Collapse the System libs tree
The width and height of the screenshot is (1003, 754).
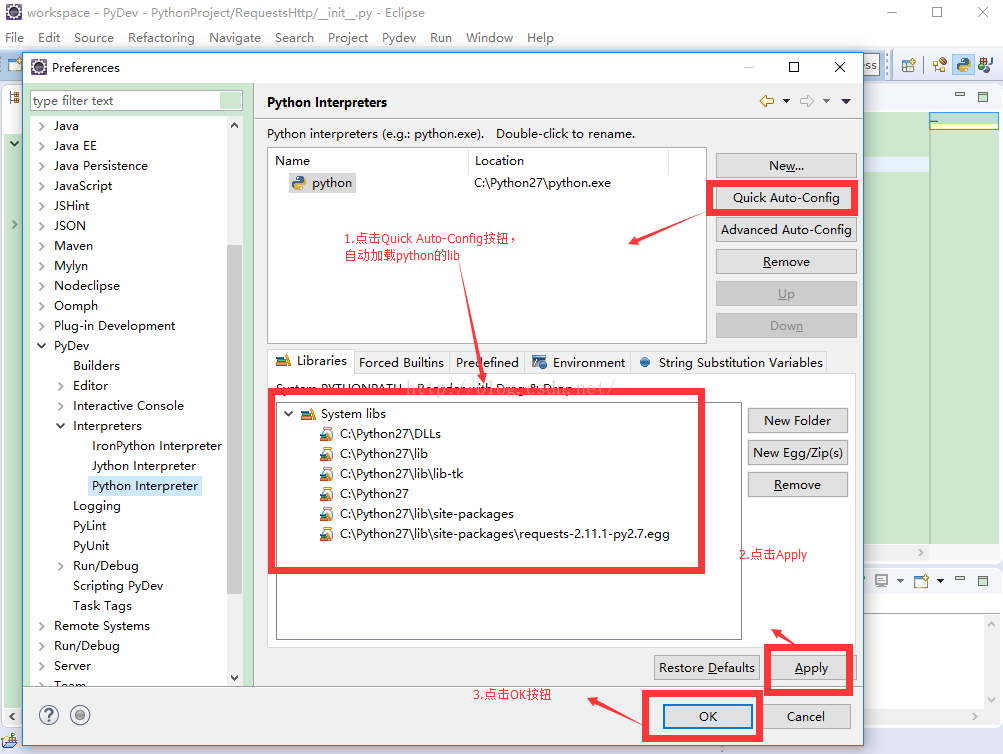[288, 414]
